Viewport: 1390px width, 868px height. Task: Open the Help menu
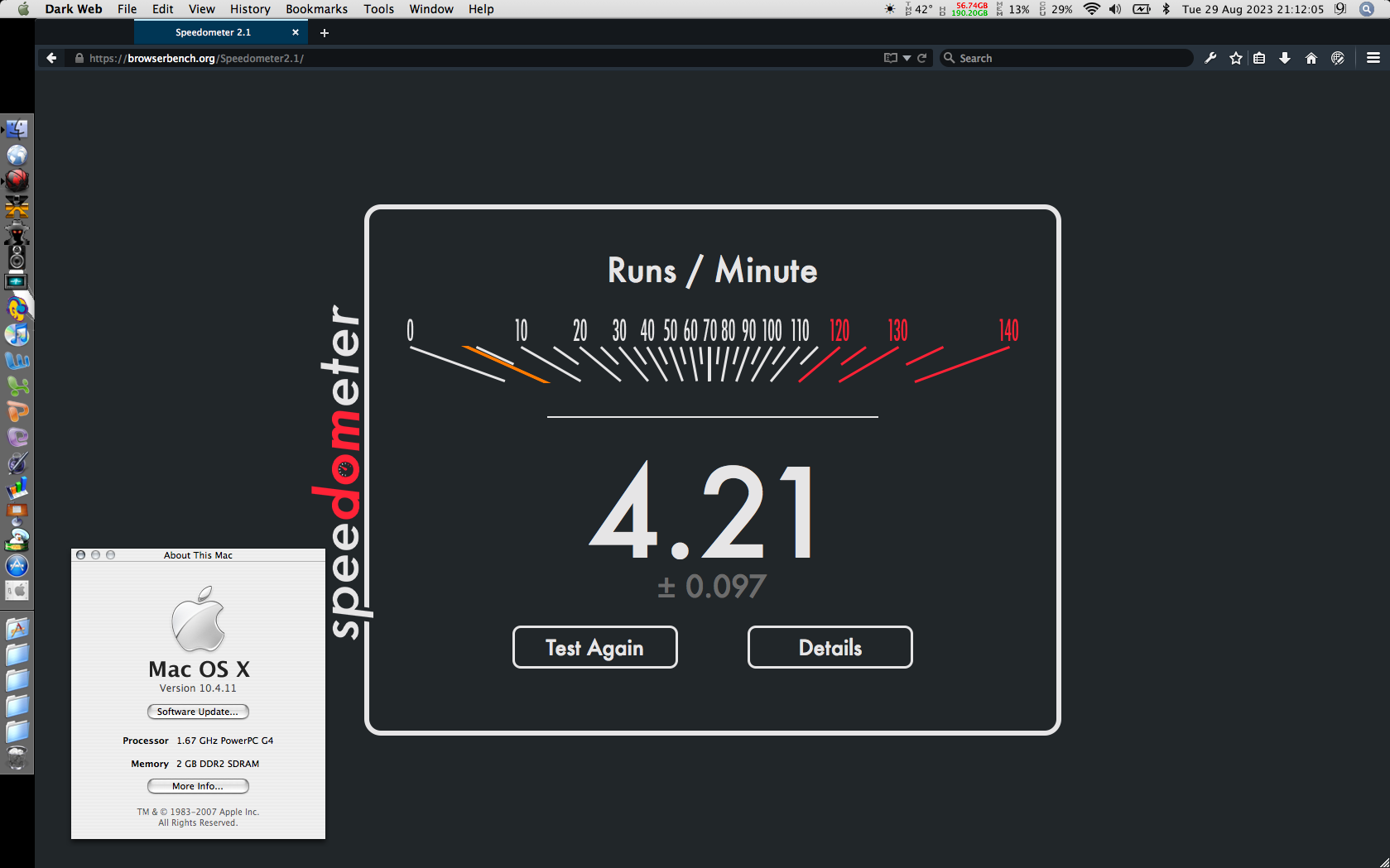[481, 9]
